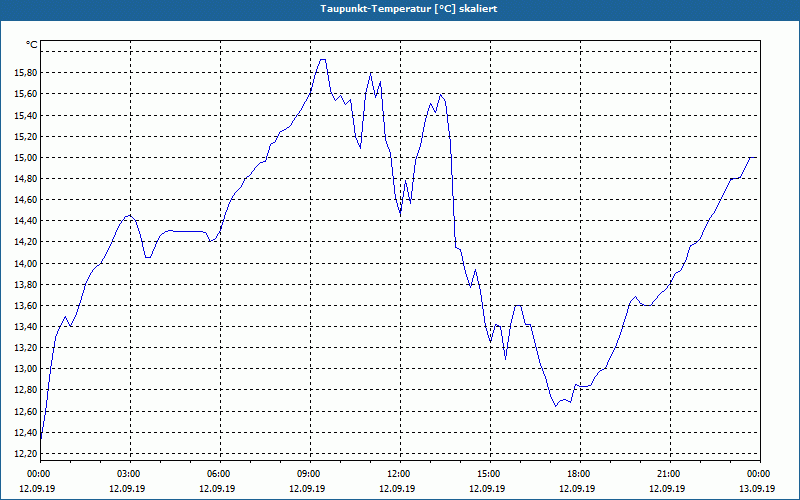
Task: Choose the 13,80 y-axis value
Action: click(x=26, y=285)
